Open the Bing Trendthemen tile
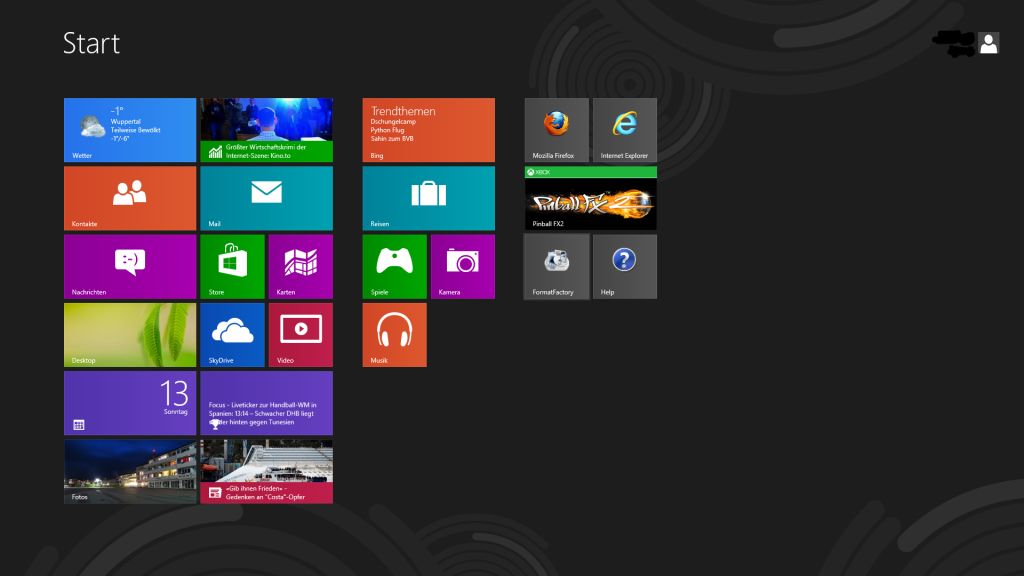Image resolution: width=1024 pixels, height=576 pixels. (428, 130)
